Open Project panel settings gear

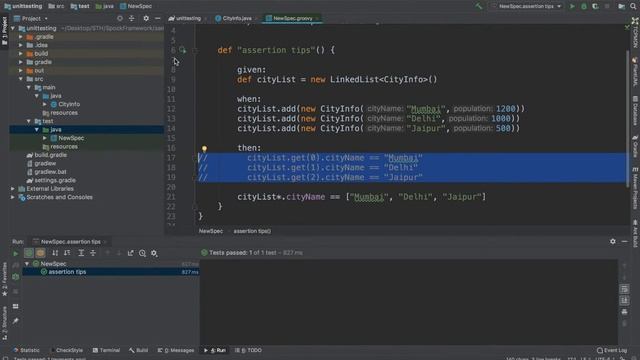(x=146, y=18)
